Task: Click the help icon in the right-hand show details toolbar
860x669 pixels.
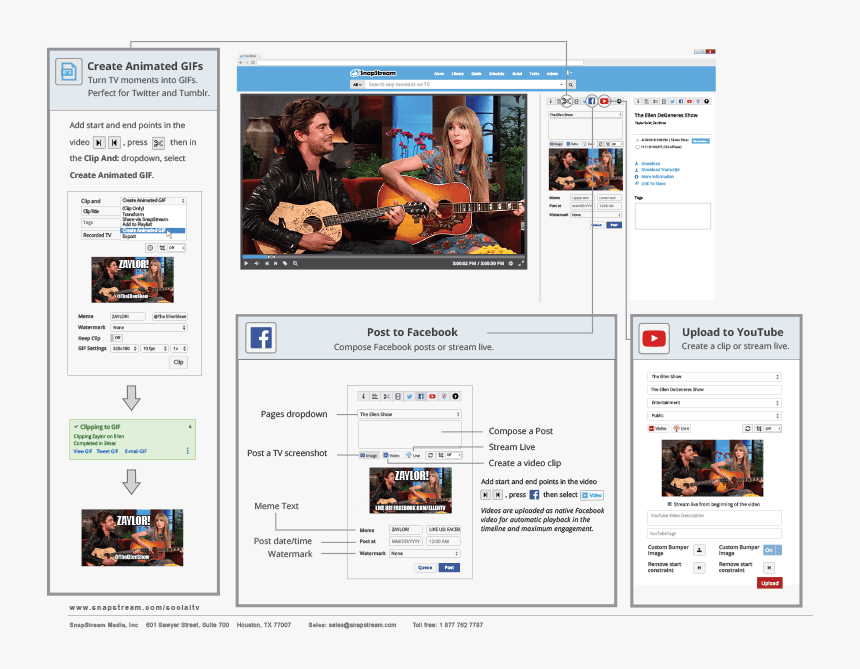Action: [706, 101]
